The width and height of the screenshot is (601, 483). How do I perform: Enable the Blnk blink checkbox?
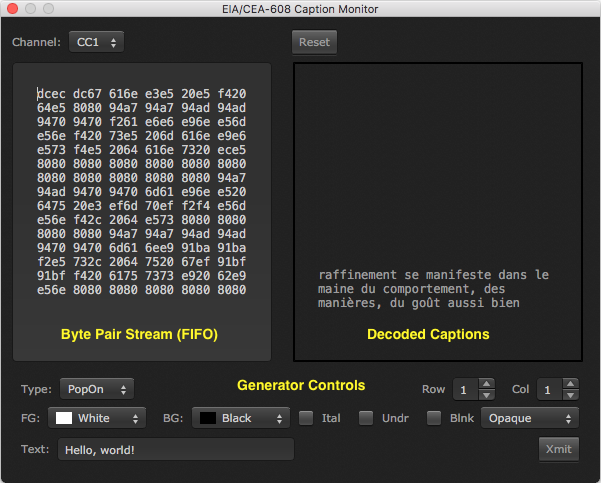(435, 418)
